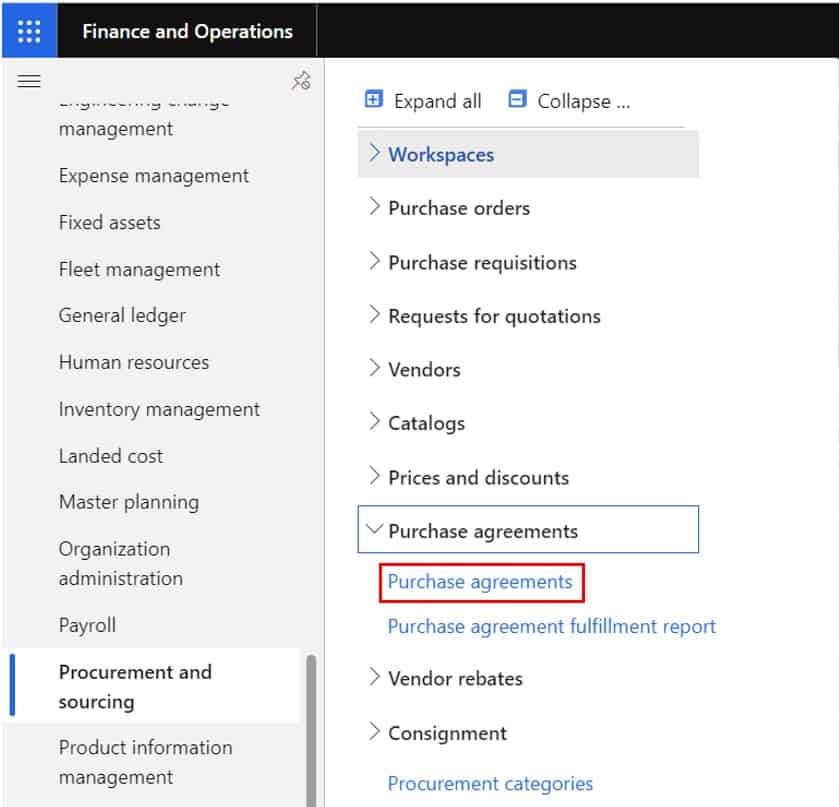Open the Purchase agreement fulfillment report
The height and width of the screenshot is (807, 839).
pos(550,626)
